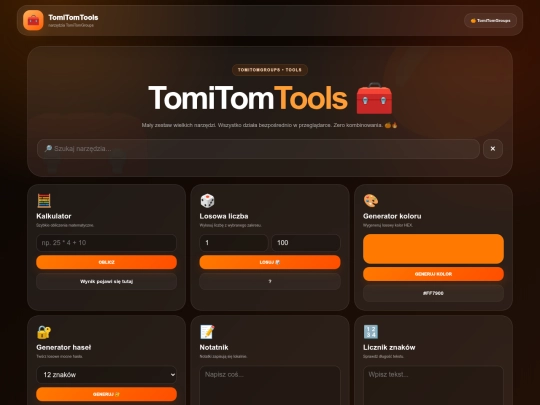Click the red toolbox emoji in hero title
The width and height of the screenshot is (540, 405).
pos(374,98)
